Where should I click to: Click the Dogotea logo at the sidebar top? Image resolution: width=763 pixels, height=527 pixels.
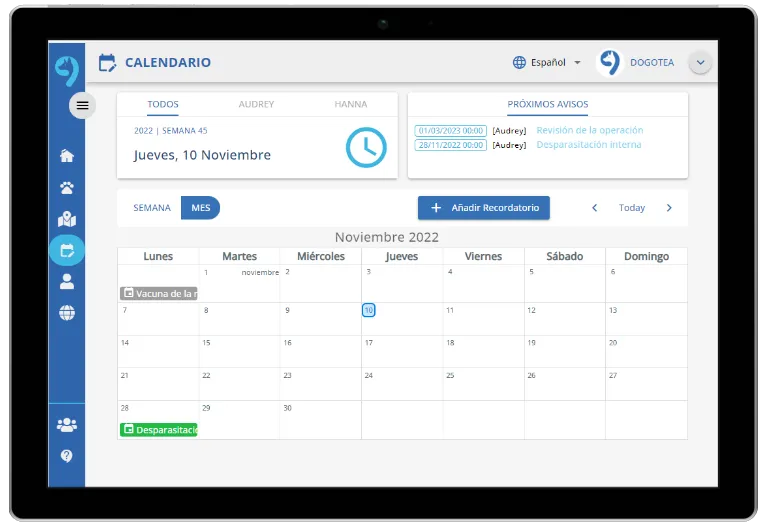pyautogui.click(x=67, y=71)
